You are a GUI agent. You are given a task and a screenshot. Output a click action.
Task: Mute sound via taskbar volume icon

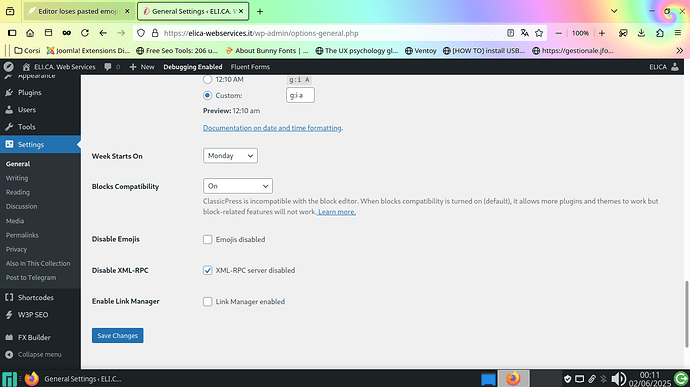(618, 379)
